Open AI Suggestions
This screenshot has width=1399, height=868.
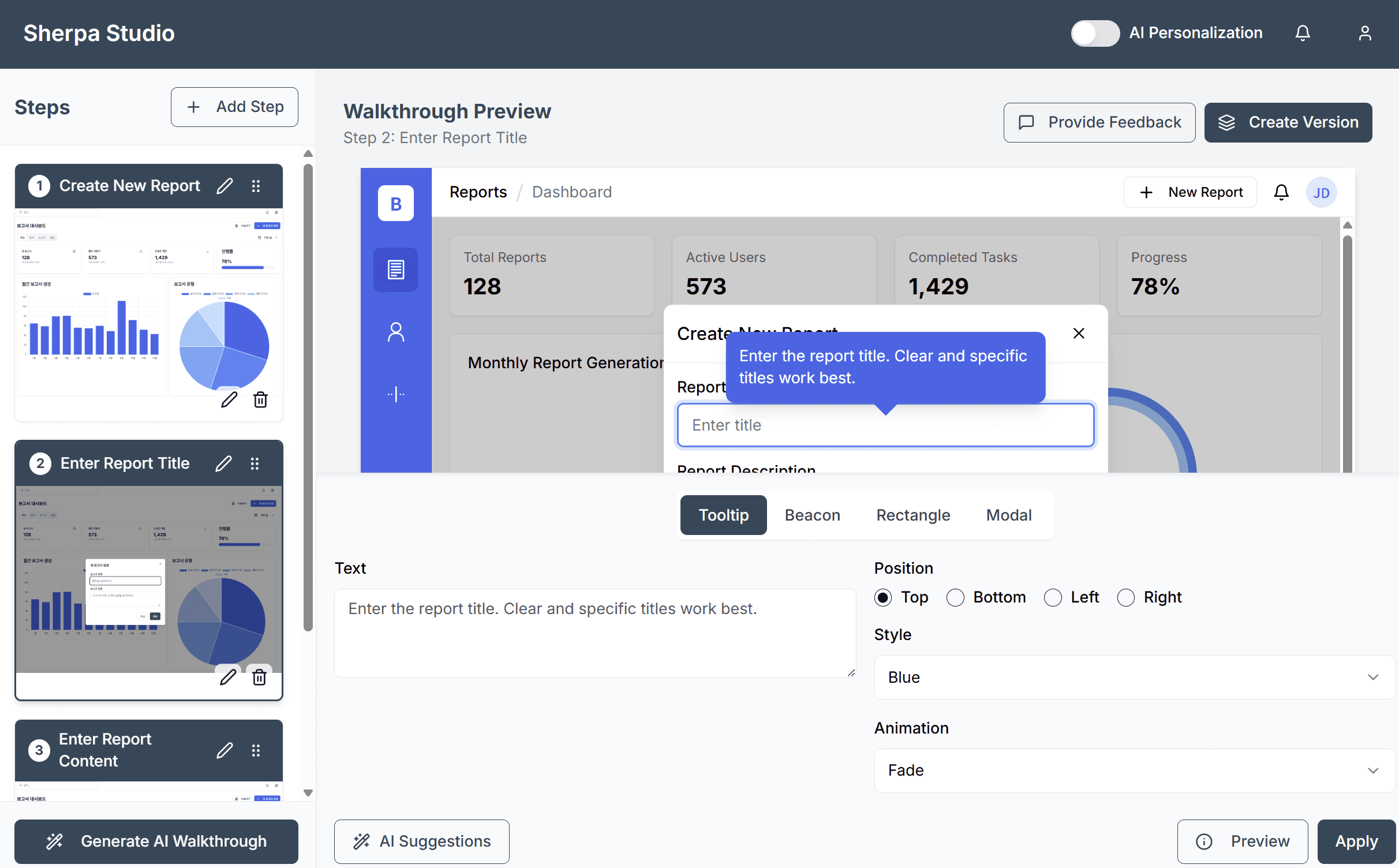pos(422,841)
